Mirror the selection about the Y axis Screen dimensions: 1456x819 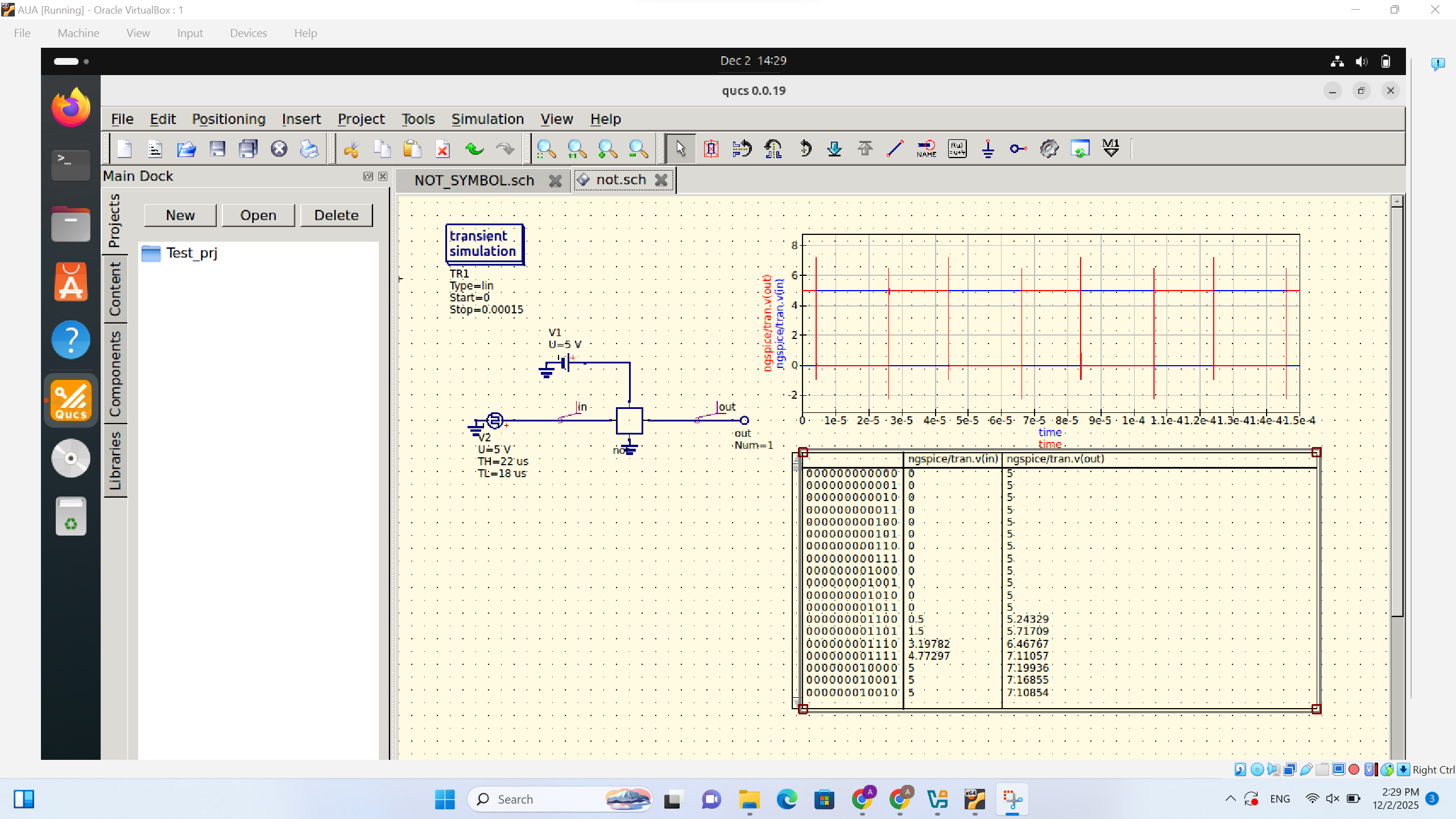[x=773, y=149]
